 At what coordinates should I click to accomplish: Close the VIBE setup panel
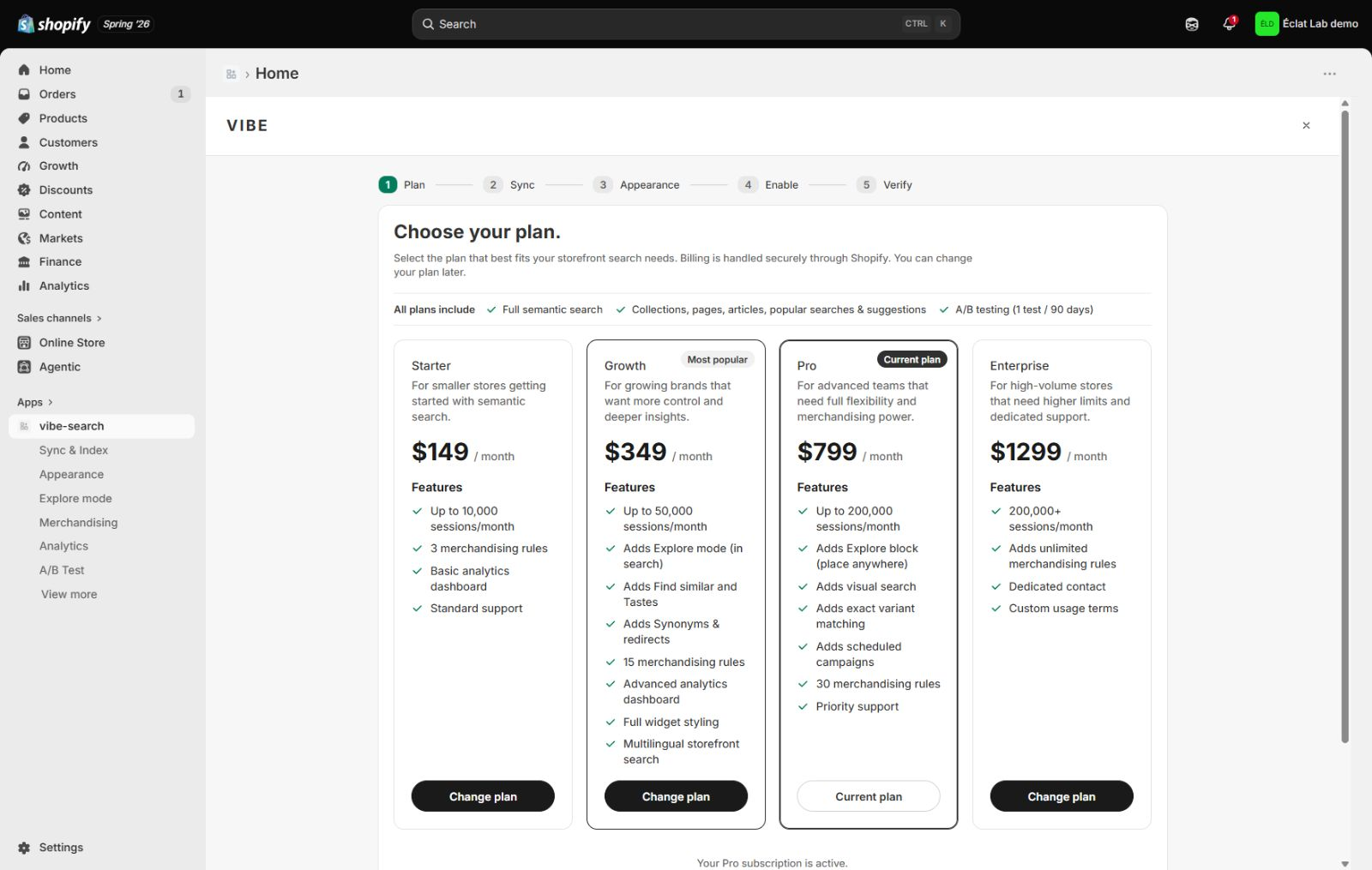1306,126
